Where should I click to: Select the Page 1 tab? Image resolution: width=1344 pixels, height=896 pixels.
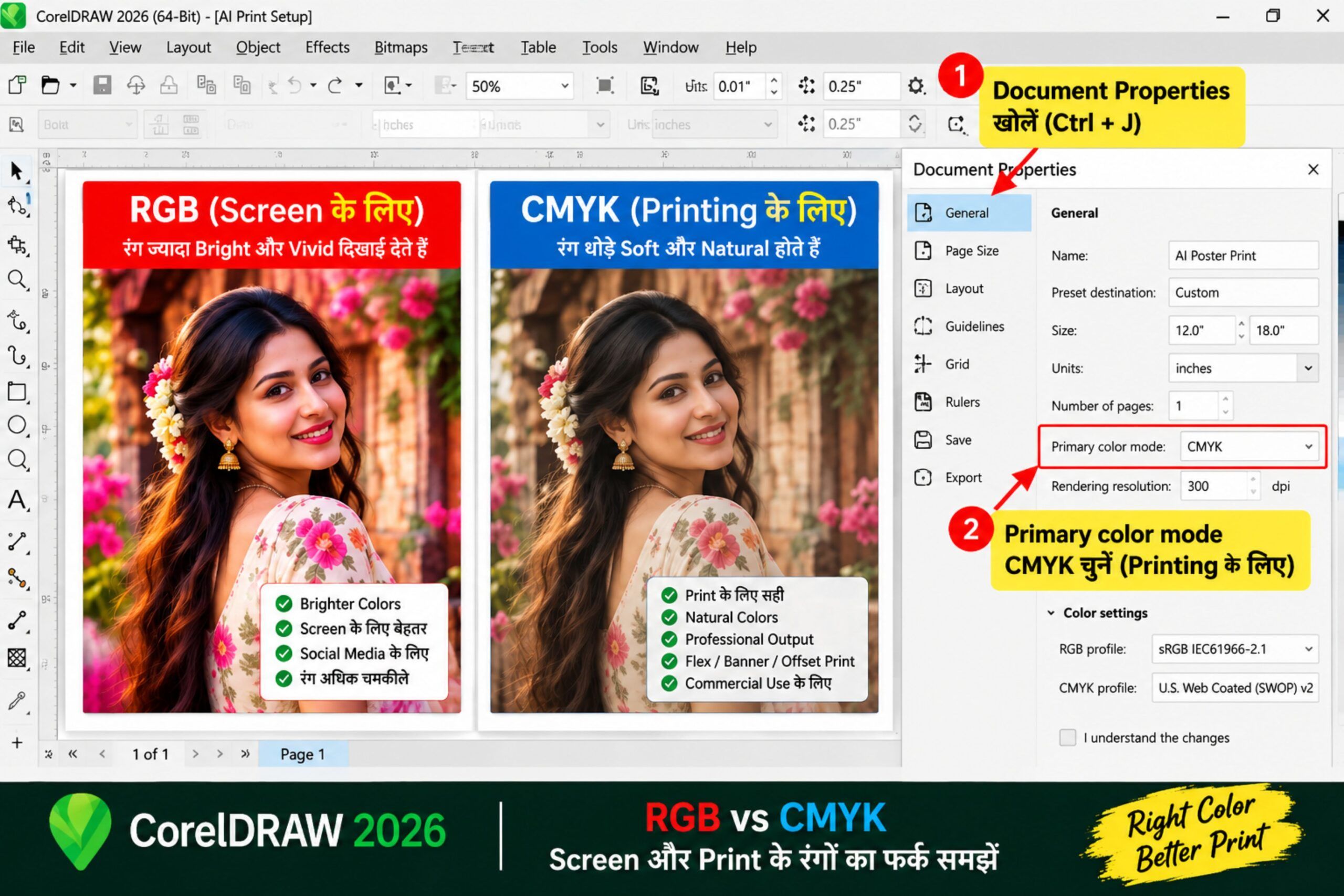303,754
